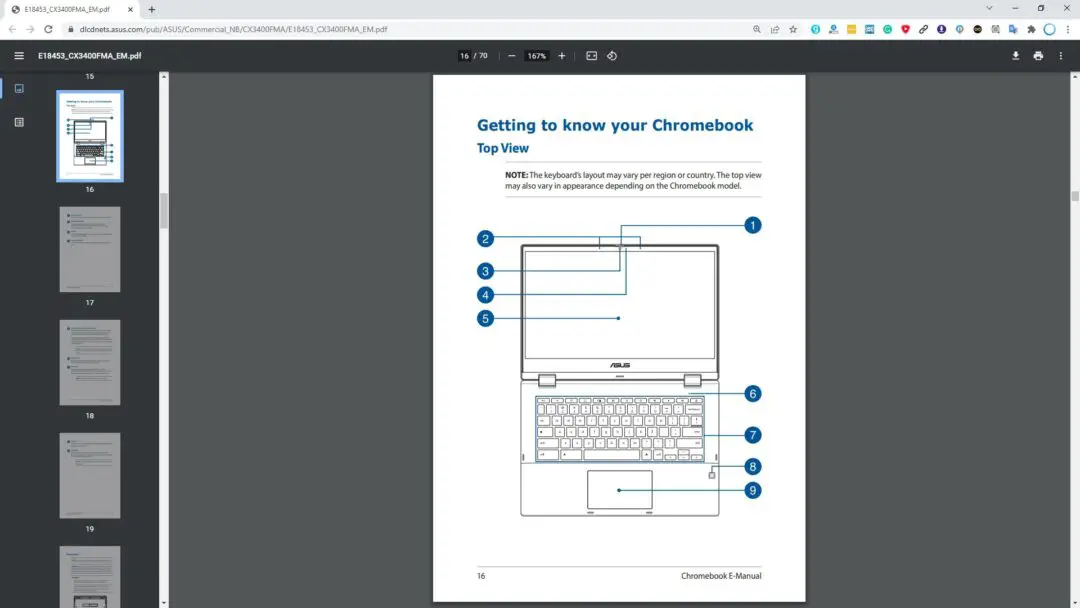Click the 'Chromebook E-Manual' footer text
The width and height of the screenshot is (1080, 608).
[721, 576]
